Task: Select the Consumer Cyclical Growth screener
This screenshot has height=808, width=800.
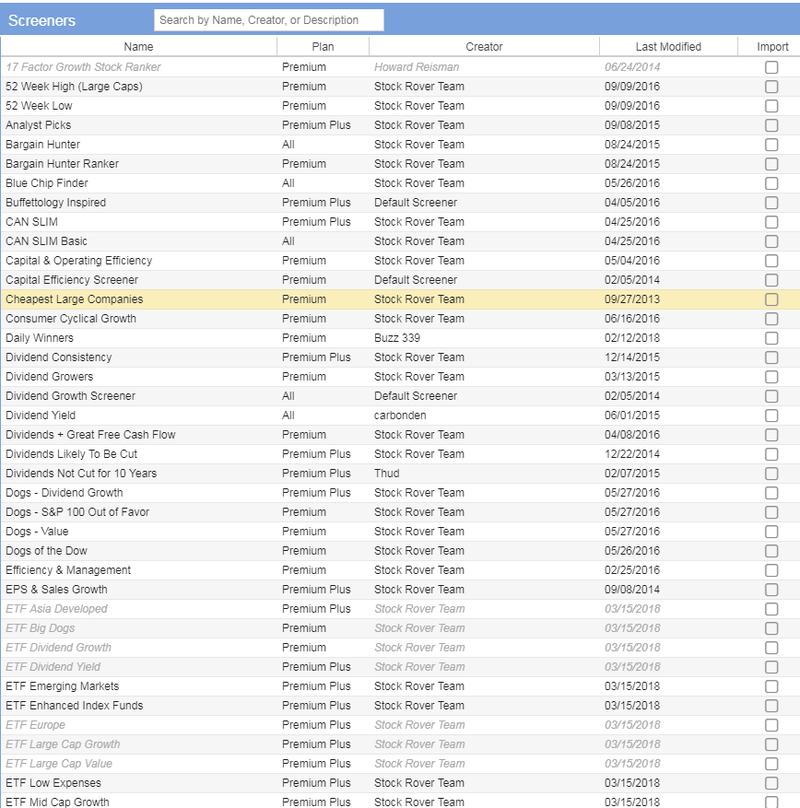Action: click(70, 319)
